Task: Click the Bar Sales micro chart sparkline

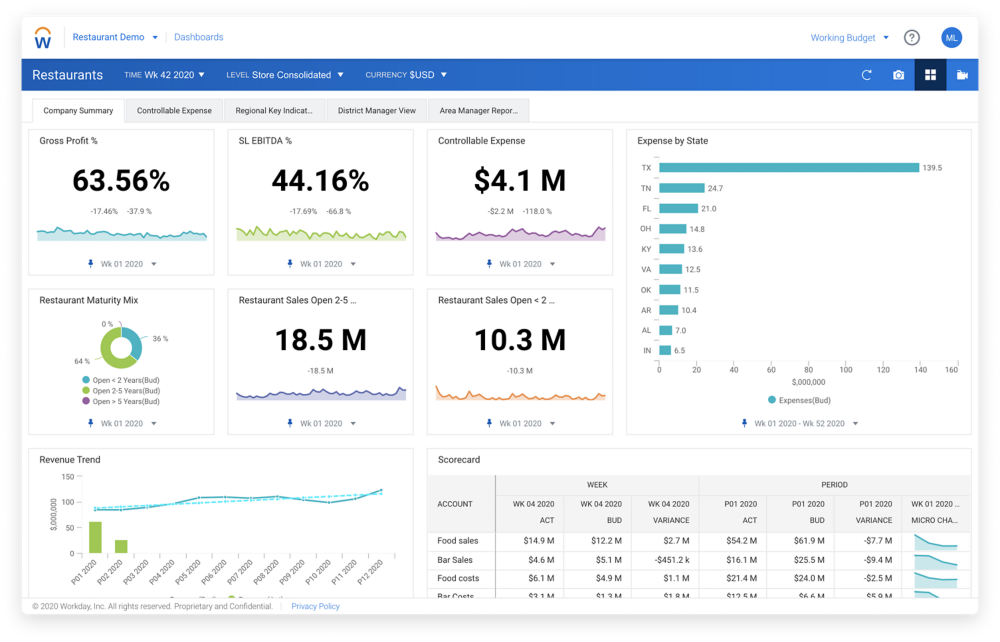Action: pyautogui.click(x=936, y=560)
